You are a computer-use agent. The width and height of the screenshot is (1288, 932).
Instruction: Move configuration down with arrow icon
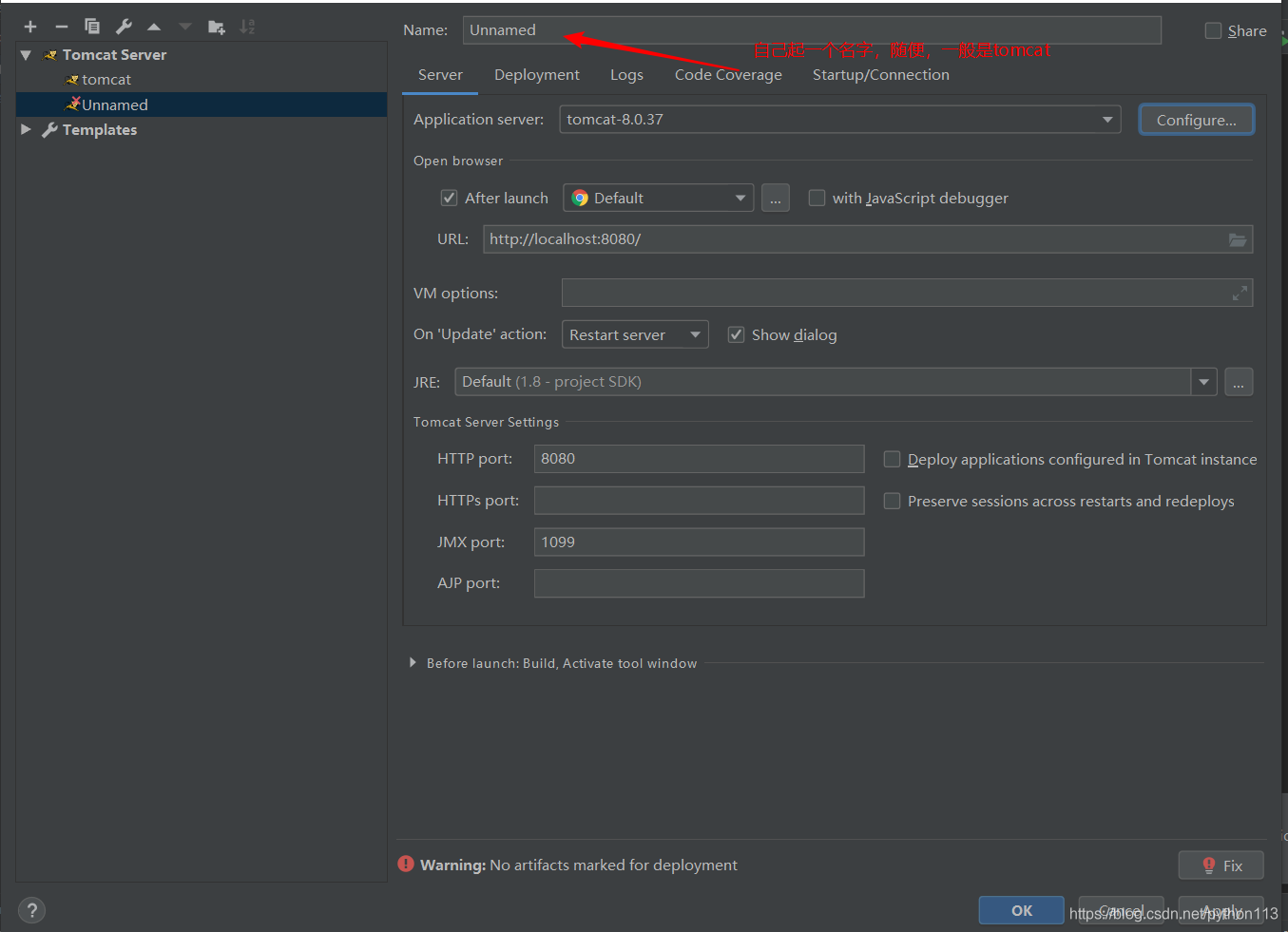pyautogui.click(x=185, y=27)
